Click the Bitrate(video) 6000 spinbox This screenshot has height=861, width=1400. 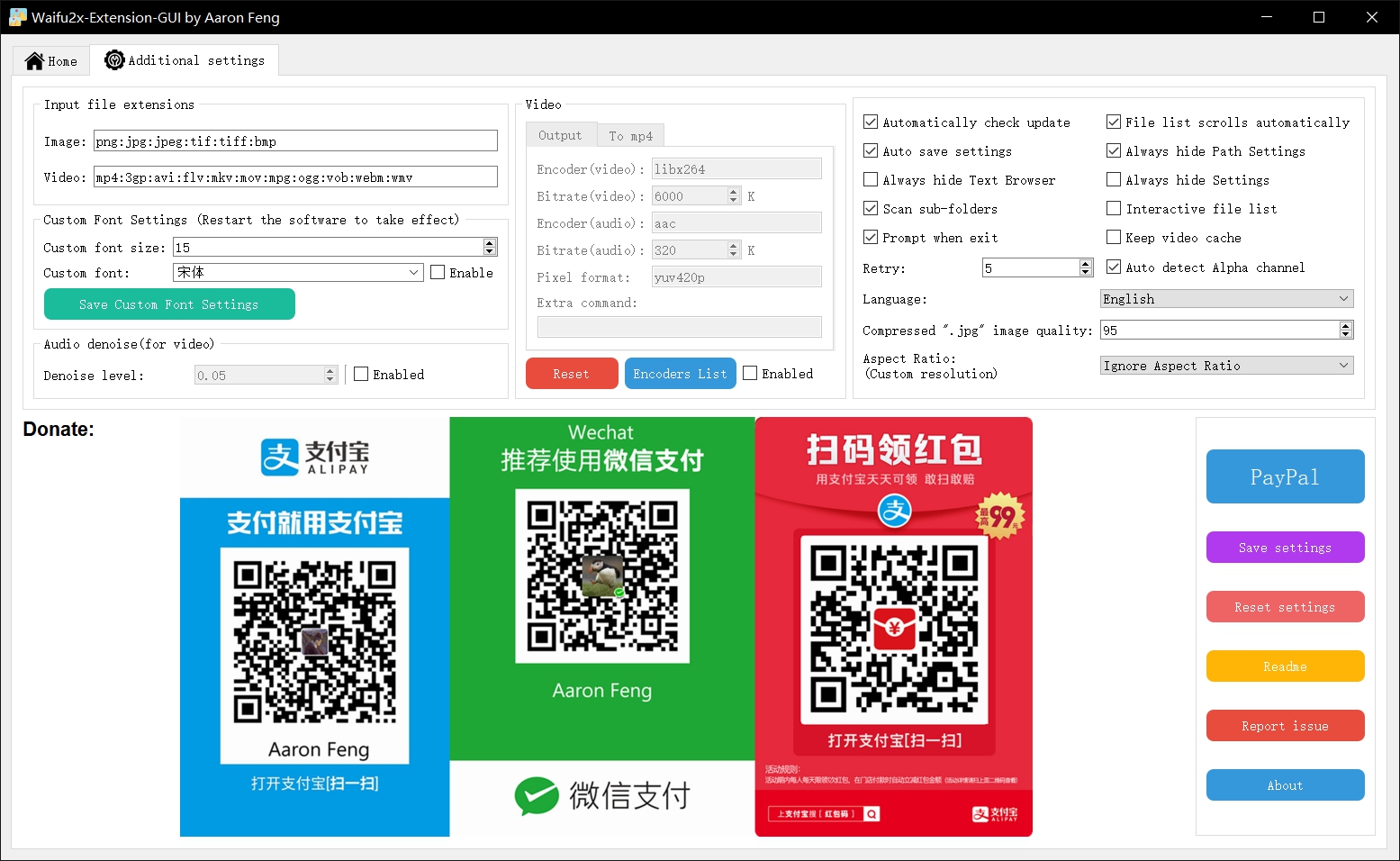coord(696,195)
